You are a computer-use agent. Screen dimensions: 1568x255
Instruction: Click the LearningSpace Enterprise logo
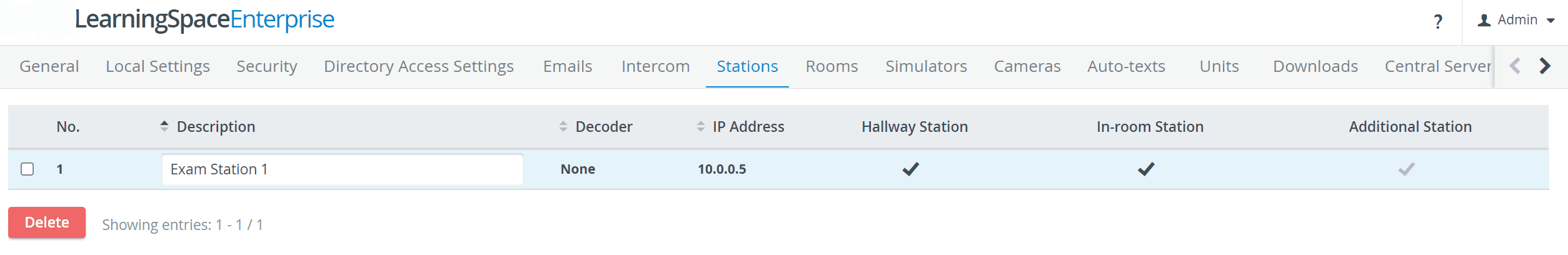pyautogui.click(x=204, y=20)
